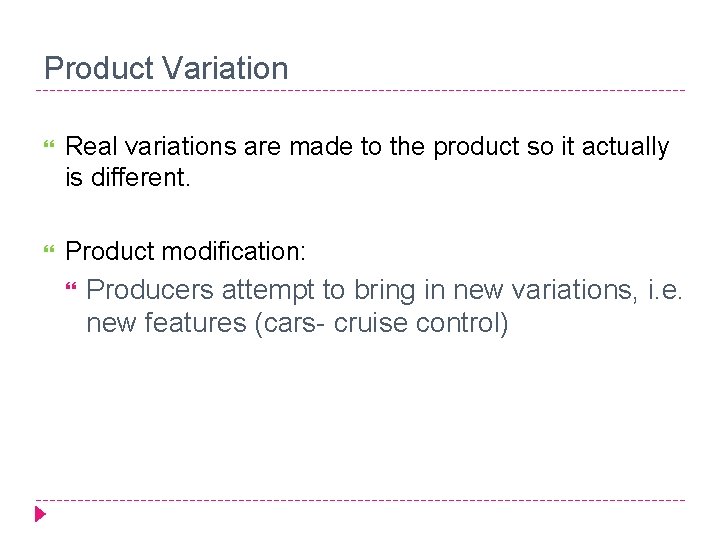Screen dimensions: 720x540
Task: Select the green bullet before "Product modification"
Action: [49, 249]
